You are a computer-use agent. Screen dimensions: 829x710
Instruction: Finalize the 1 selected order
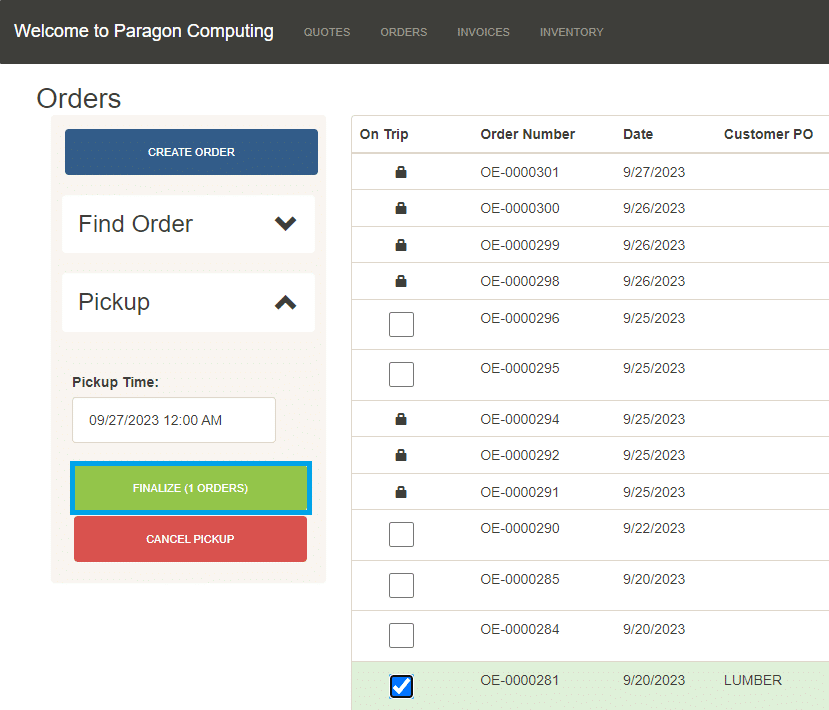point(190,488)
